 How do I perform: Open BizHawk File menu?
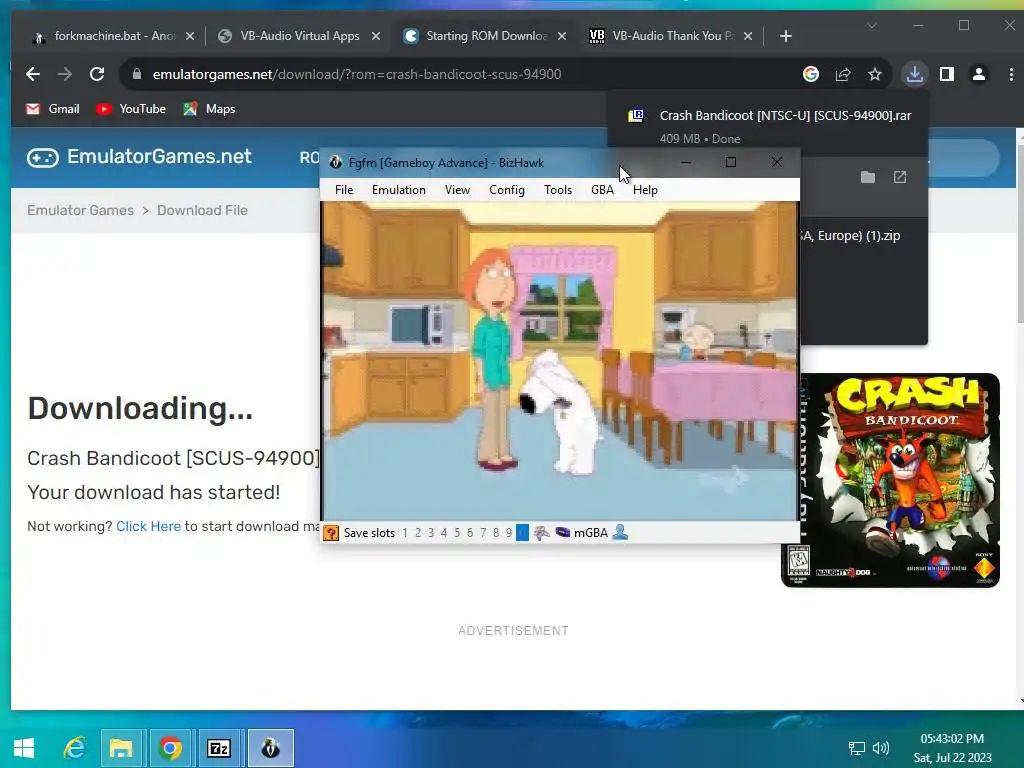[x=344, y=190]
